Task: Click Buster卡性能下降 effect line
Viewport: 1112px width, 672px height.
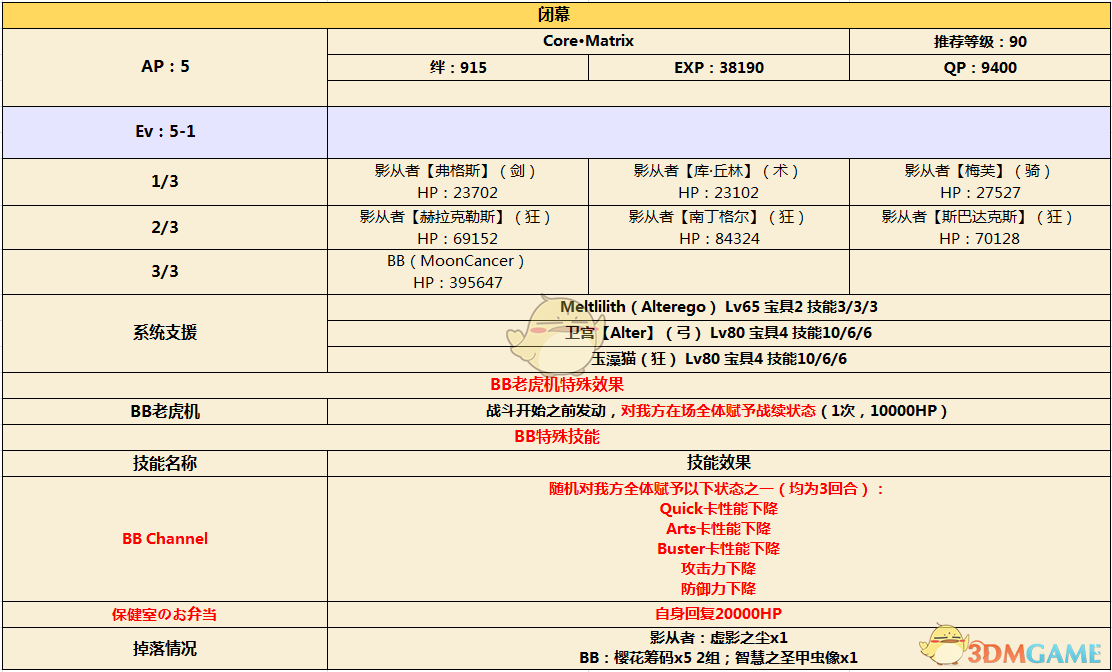Action: pos(718,549)
